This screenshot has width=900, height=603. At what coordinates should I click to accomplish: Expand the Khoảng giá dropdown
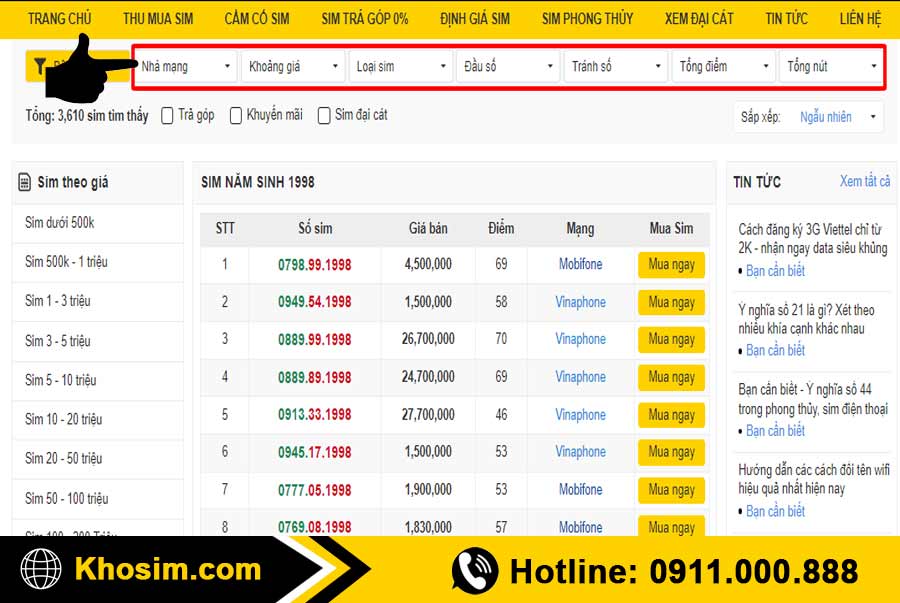294,67
